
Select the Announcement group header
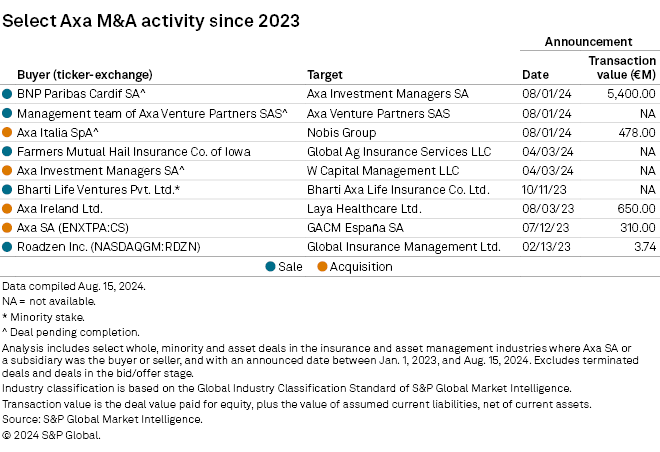point(588,42)
